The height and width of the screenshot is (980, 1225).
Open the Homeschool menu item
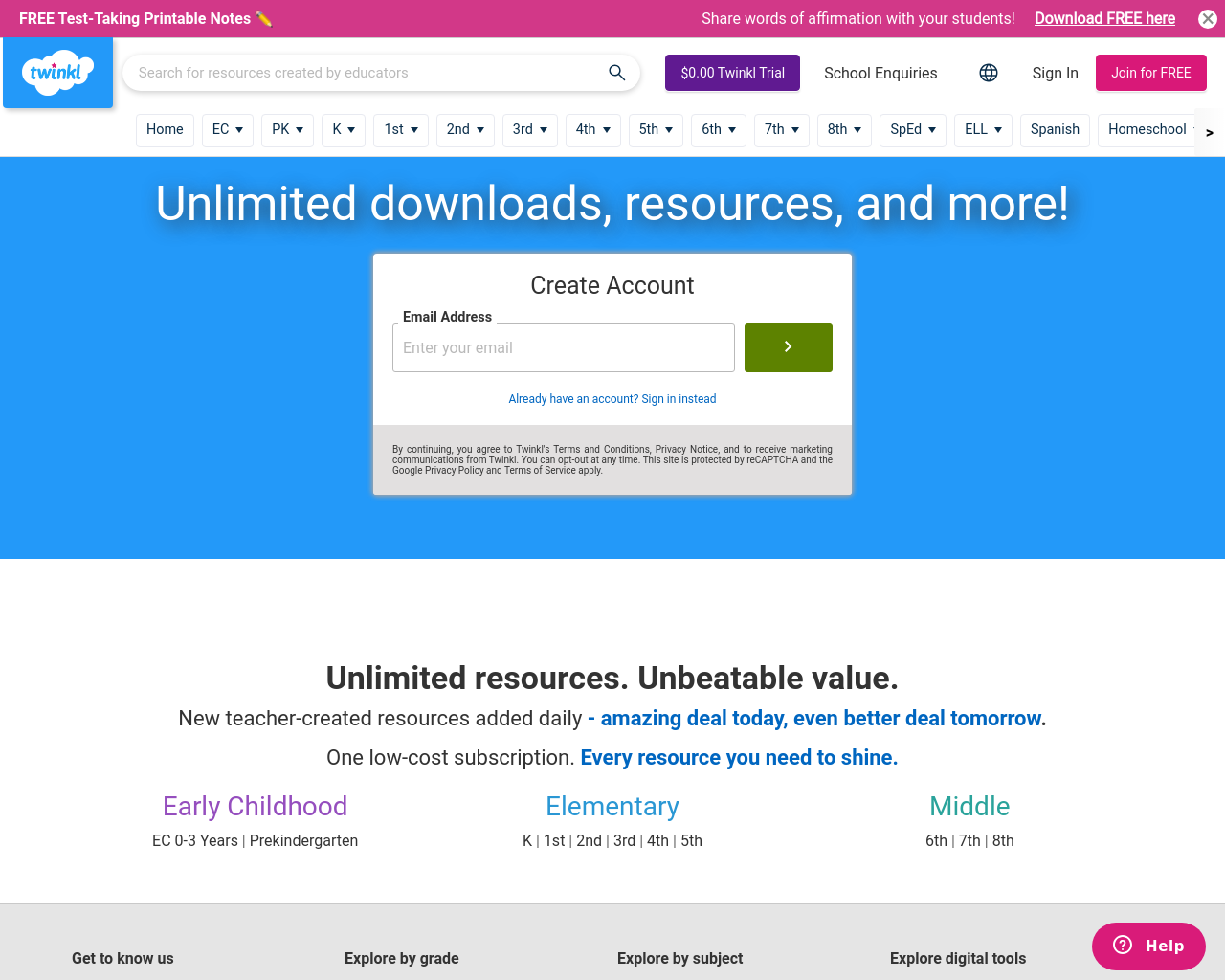[1147, 129]
